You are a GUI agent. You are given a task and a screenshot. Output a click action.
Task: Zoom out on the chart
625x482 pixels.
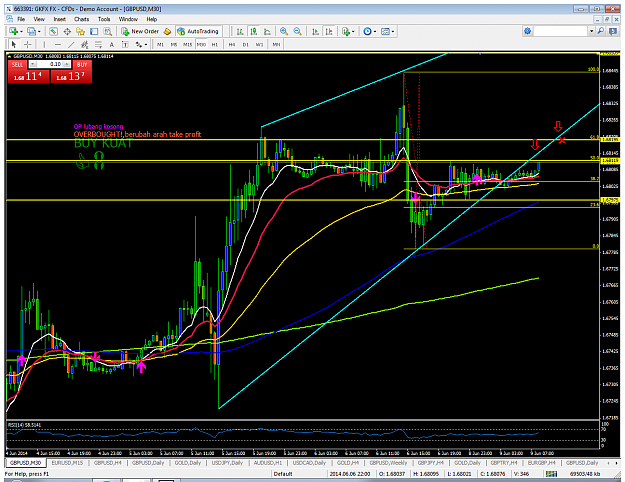click(x=297, y=31)
